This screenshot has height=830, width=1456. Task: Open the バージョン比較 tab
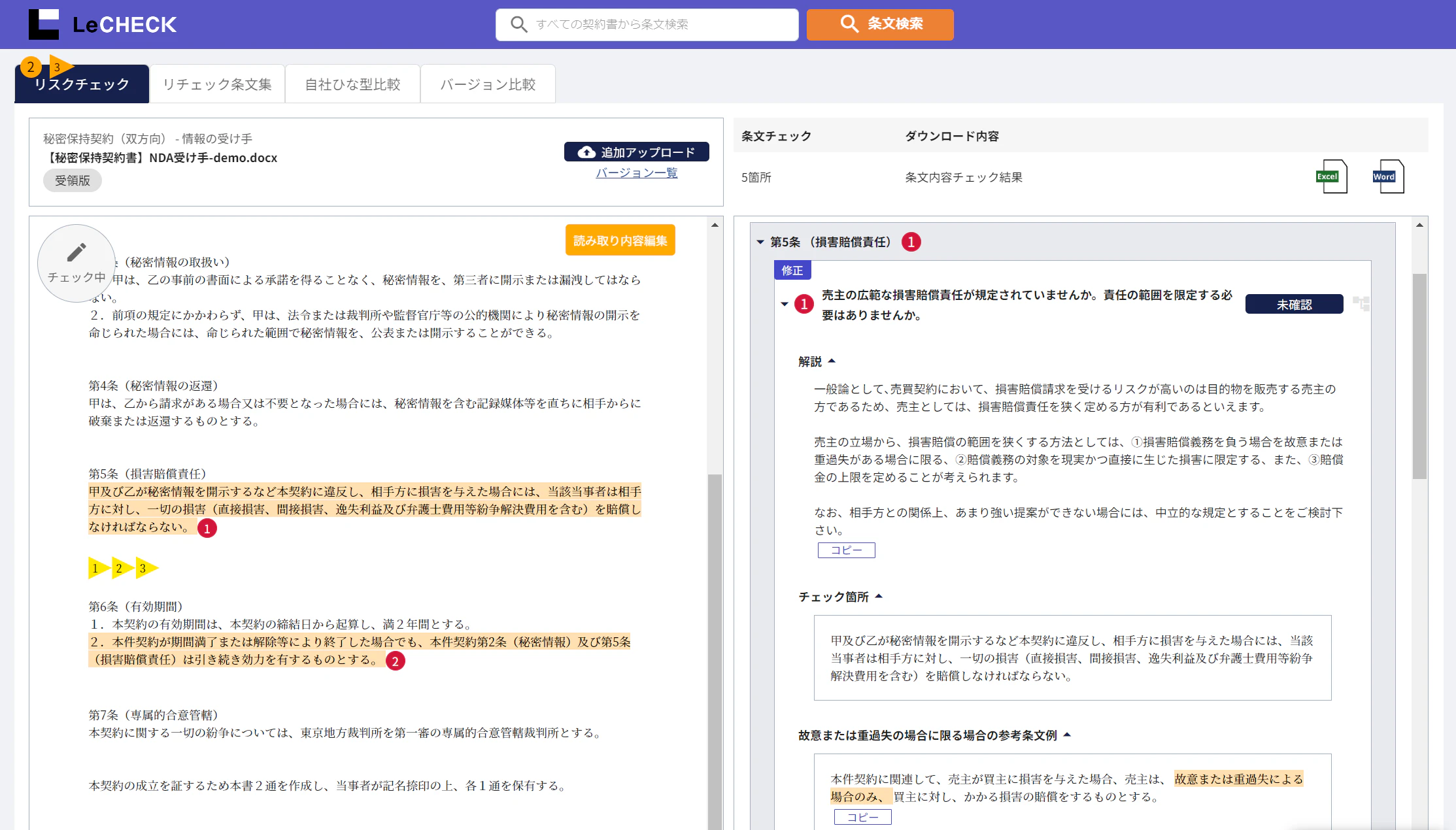point(488,84)
